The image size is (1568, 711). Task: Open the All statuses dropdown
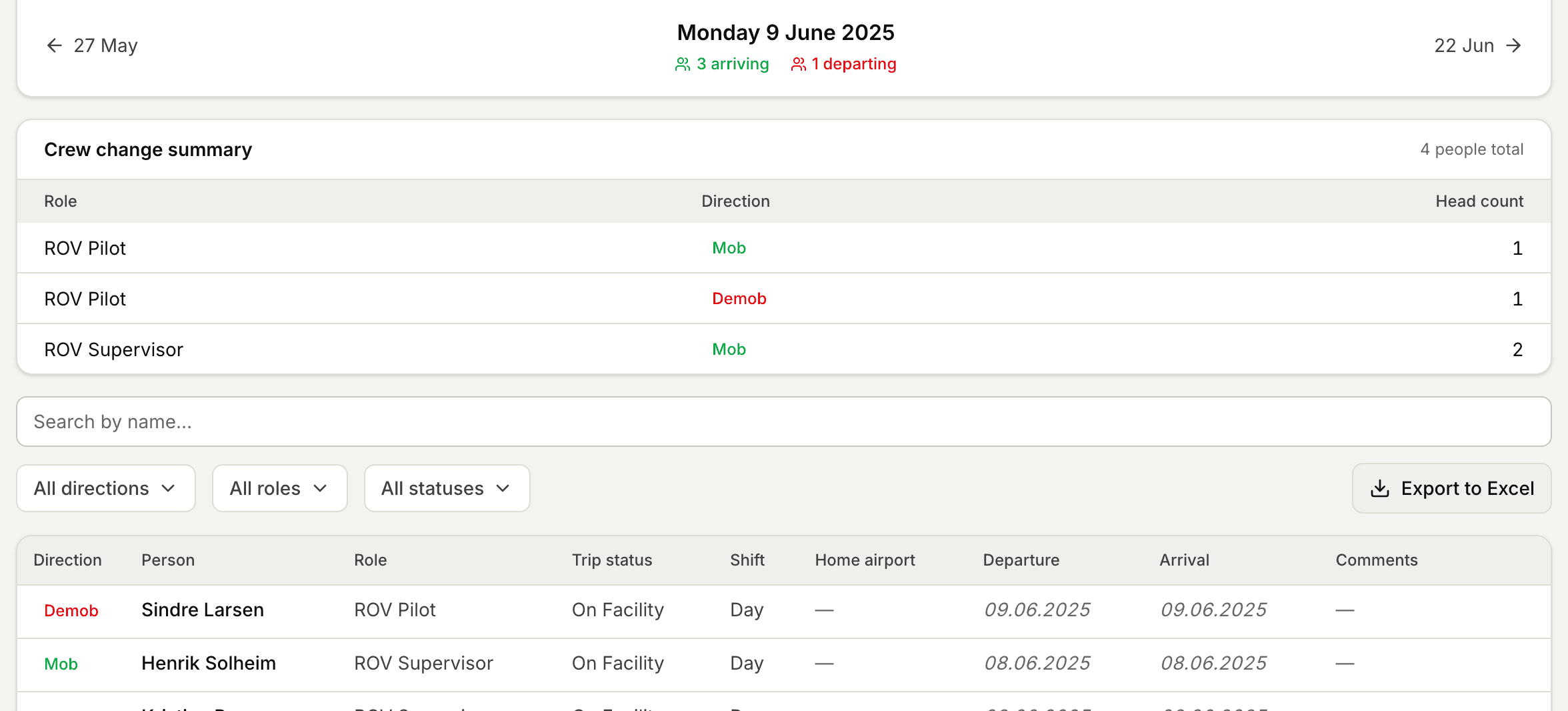click(447, 488)
